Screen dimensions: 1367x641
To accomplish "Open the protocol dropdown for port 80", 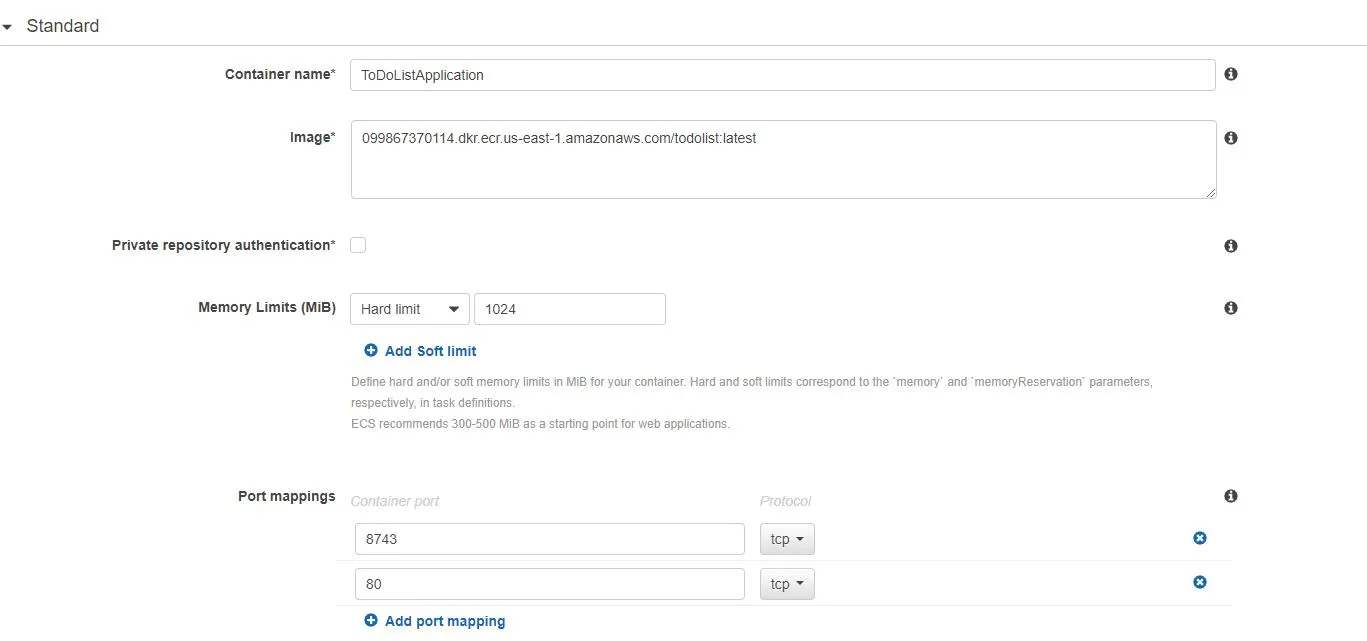I will click(787, 583).
